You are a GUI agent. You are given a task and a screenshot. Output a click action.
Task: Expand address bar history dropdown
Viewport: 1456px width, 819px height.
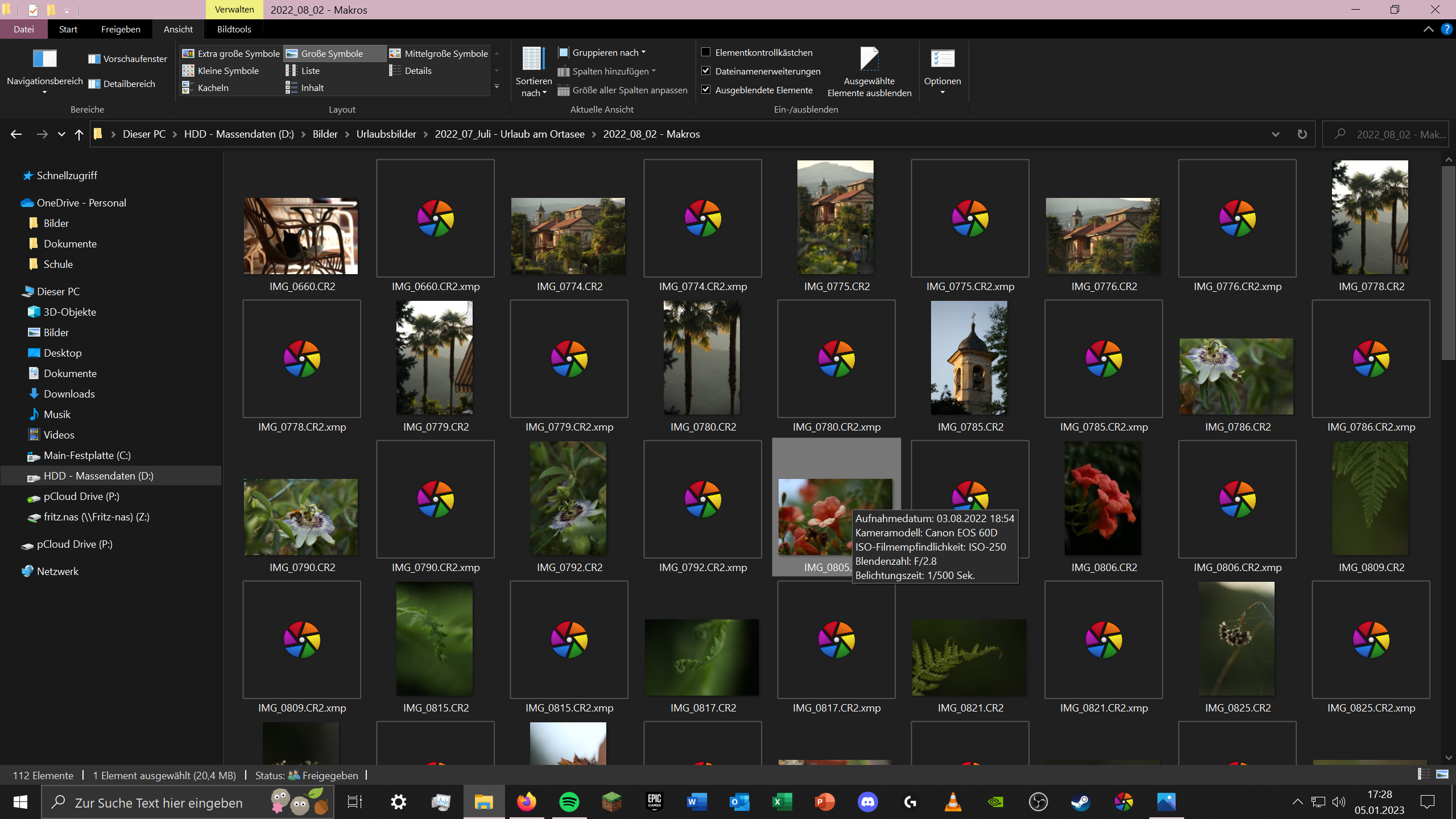[1275, 134]
